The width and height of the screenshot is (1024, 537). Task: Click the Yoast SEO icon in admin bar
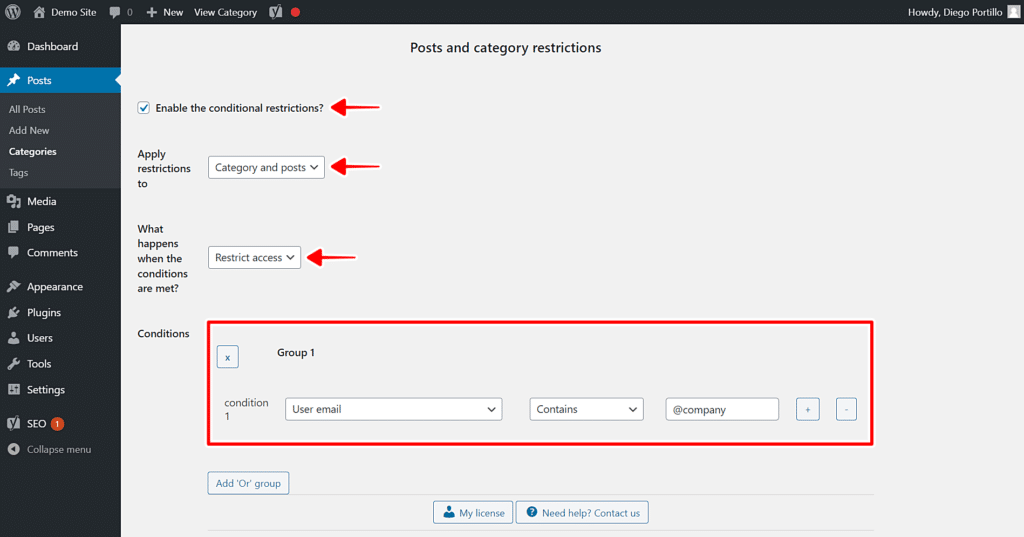tap(276, 12)
